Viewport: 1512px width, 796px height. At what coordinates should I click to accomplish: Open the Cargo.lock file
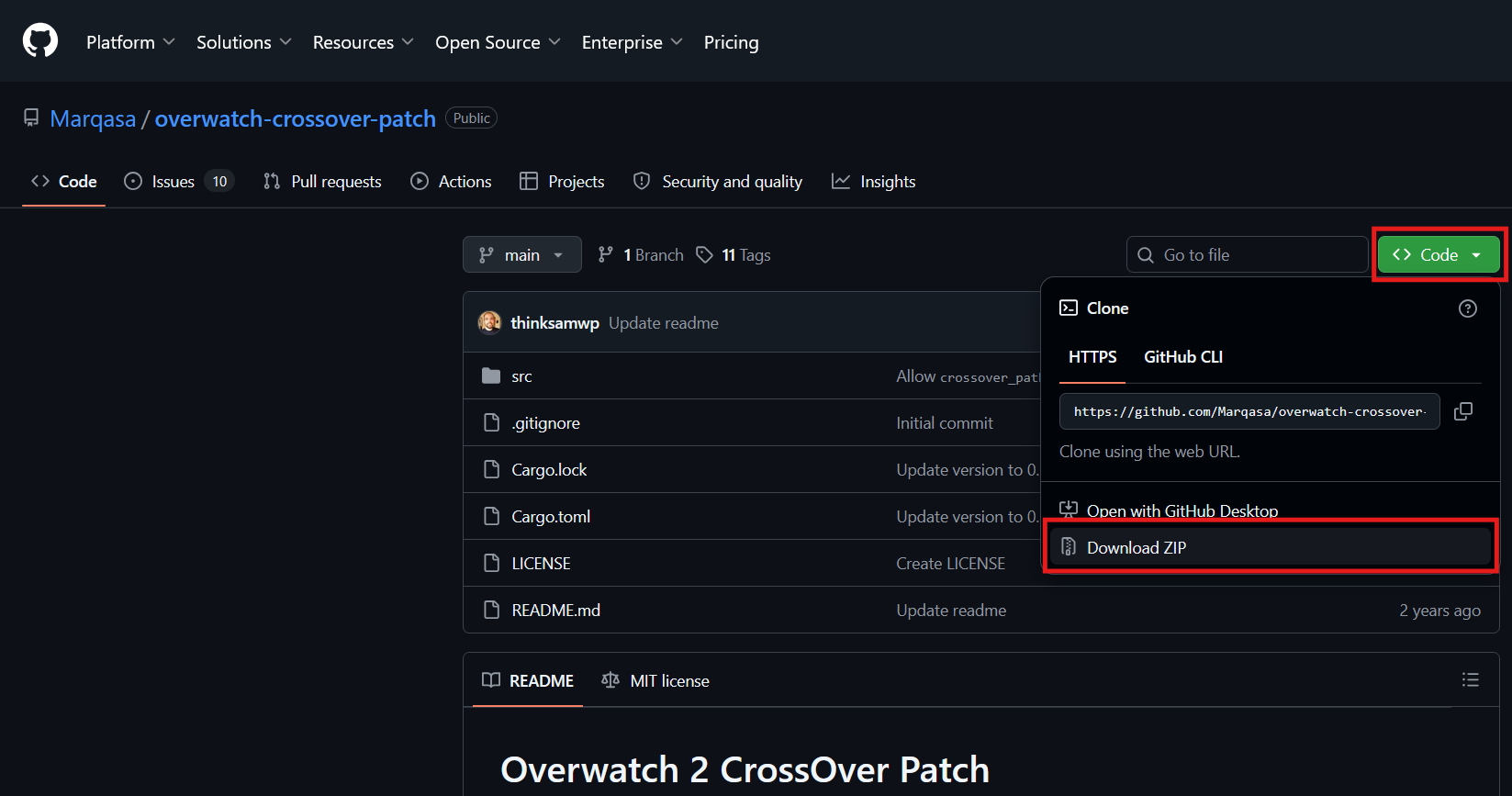tap(549, 470)
